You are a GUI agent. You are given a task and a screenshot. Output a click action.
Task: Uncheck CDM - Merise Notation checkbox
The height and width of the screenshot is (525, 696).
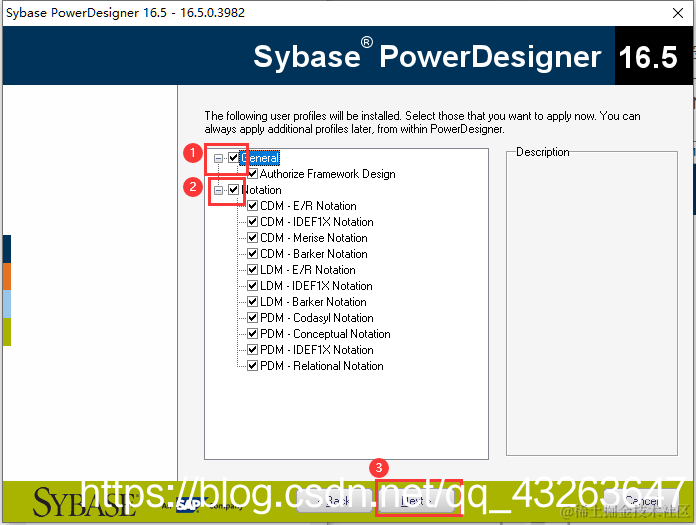[x=253, y=237]
